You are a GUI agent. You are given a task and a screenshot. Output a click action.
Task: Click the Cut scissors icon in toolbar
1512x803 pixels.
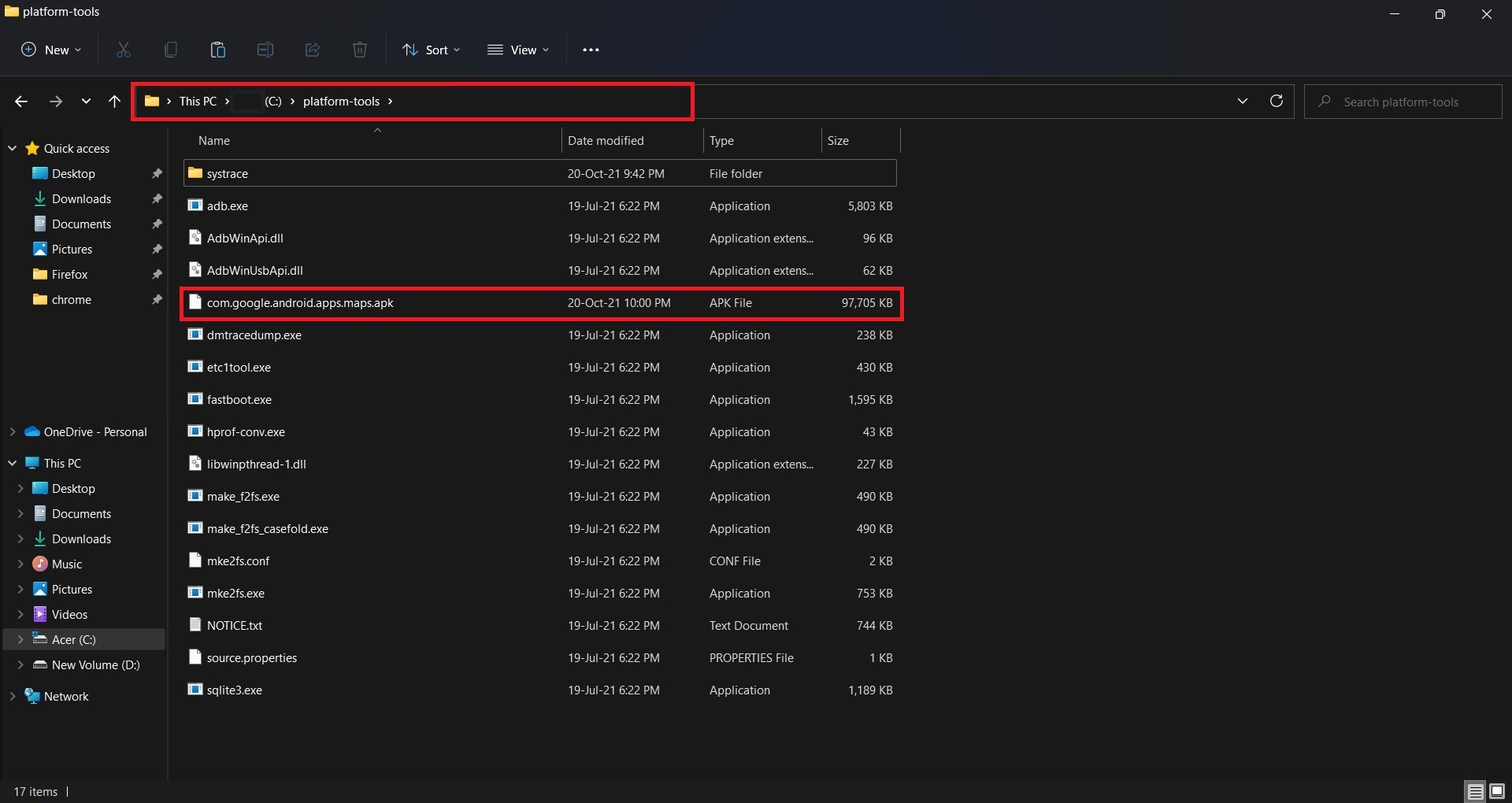coord(124,50)
